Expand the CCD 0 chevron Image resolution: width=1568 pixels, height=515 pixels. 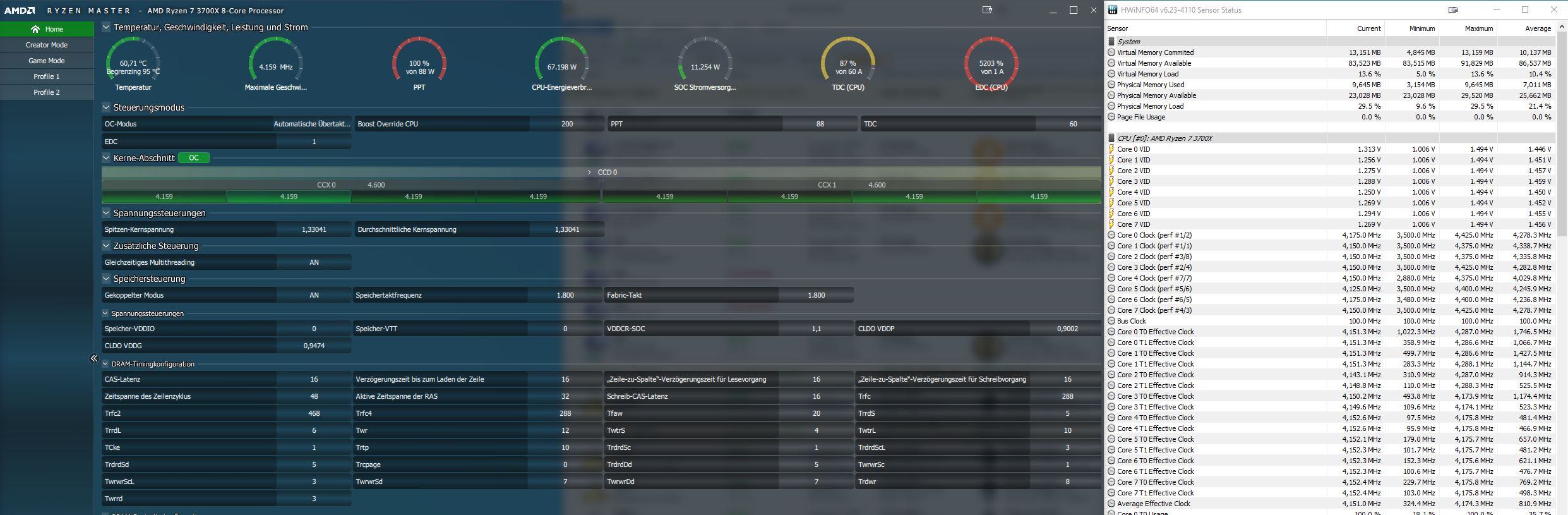(x=589, y=172)
